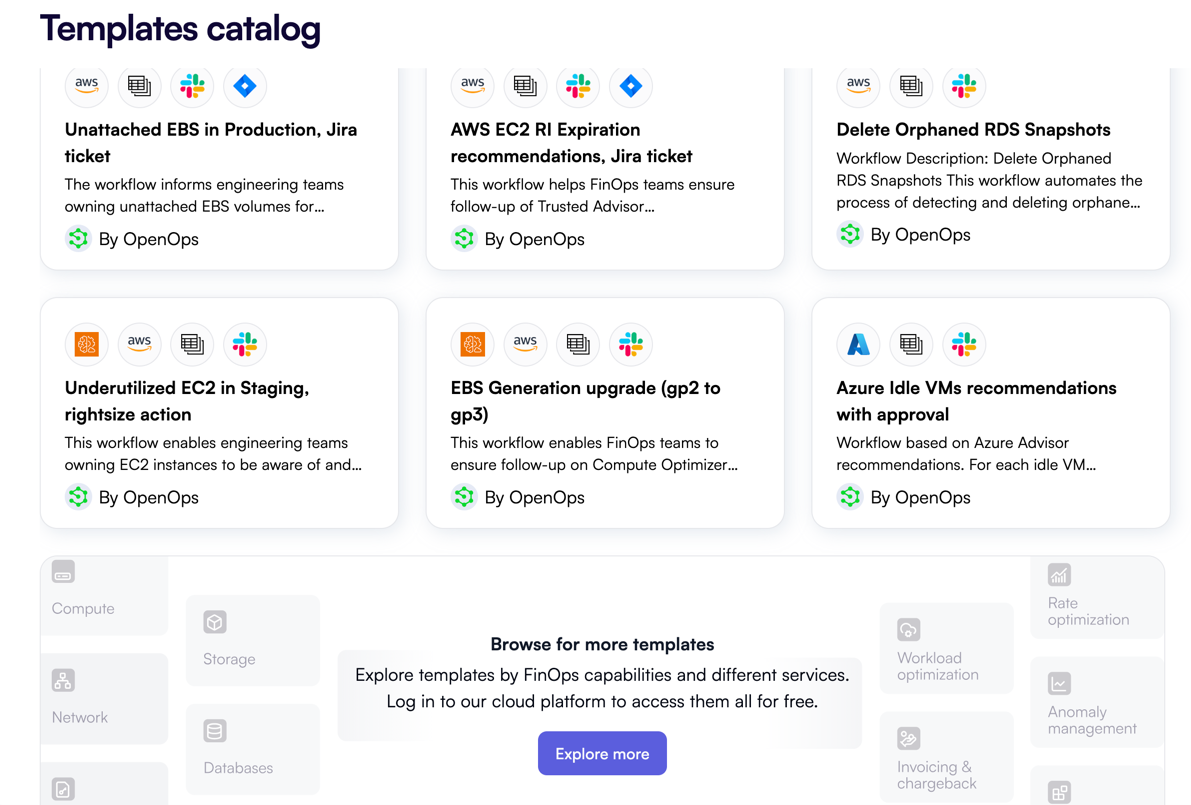Select the Anomaly management label
Screen dimensions: 1191x805
pos(1092,720)
